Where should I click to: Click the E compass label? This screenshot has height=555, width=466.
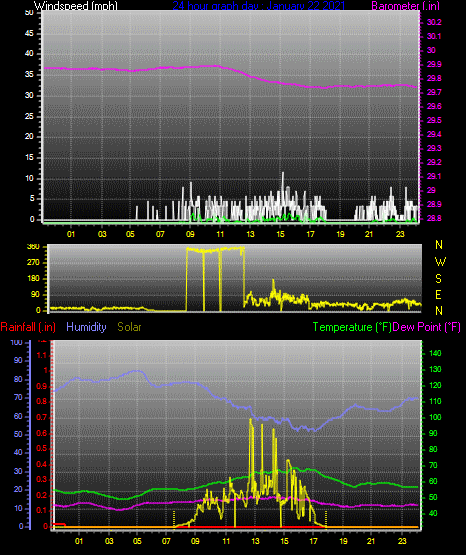coord(438,295)
